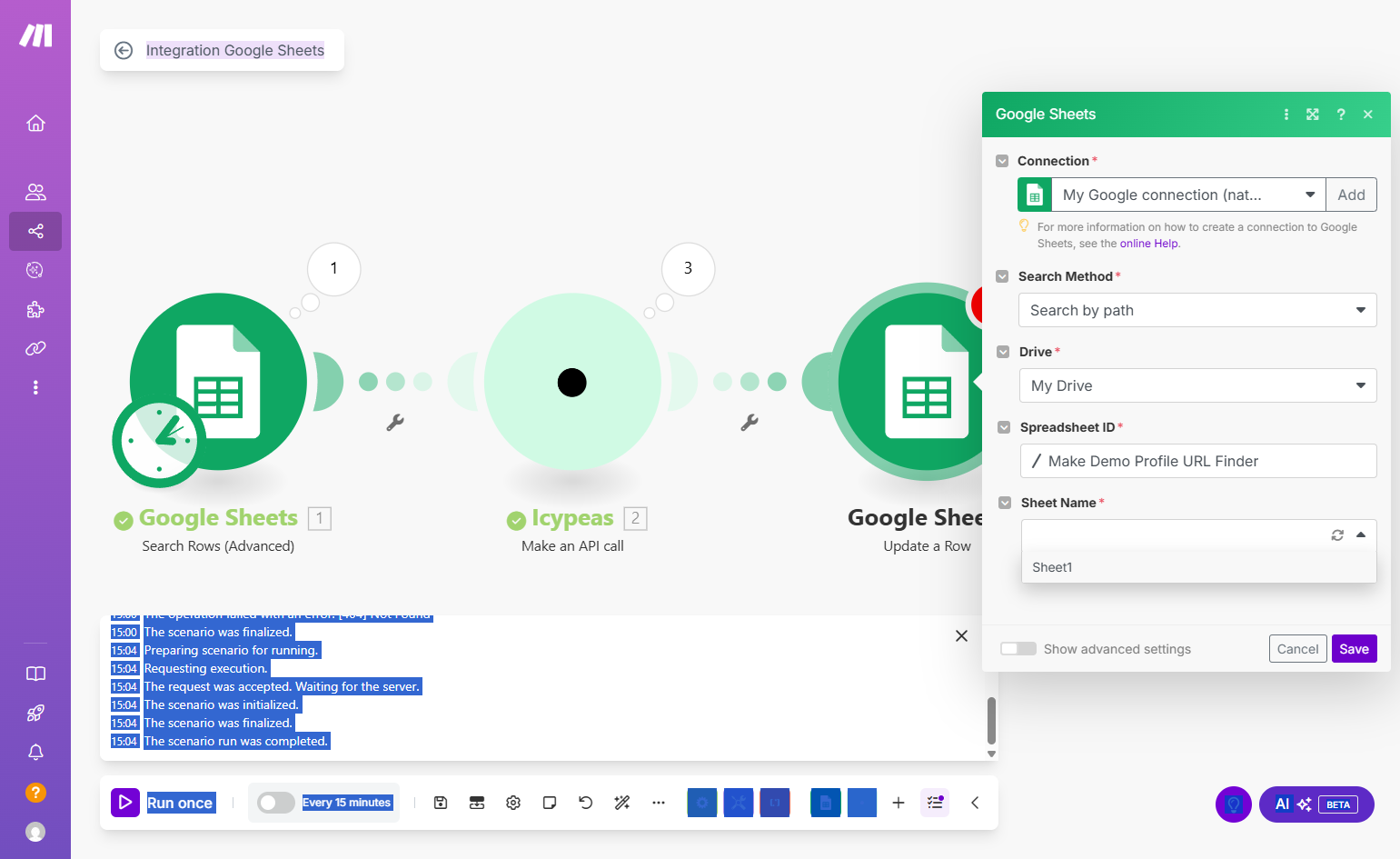Click the wrench under the Icypeas output link

coord(750,422)
